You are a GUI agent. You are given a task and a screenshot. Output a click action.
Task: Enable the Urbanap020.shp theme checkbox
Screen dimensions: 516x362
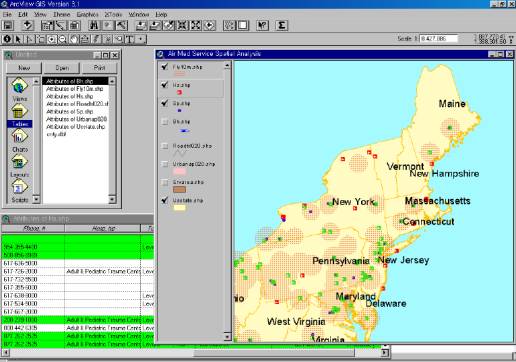165,164
